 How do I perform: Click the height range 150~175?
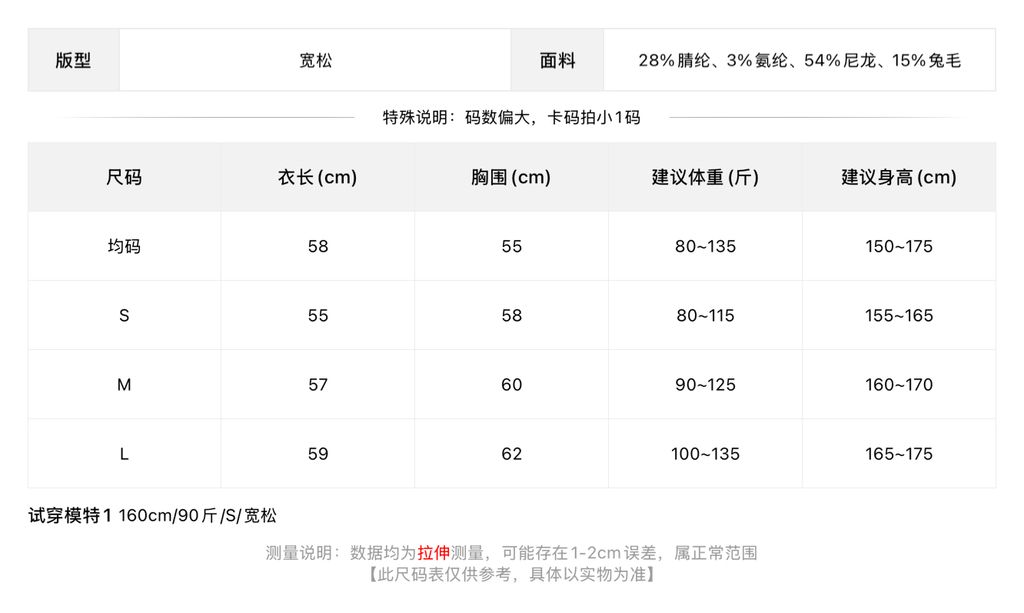tap(899, 246)
